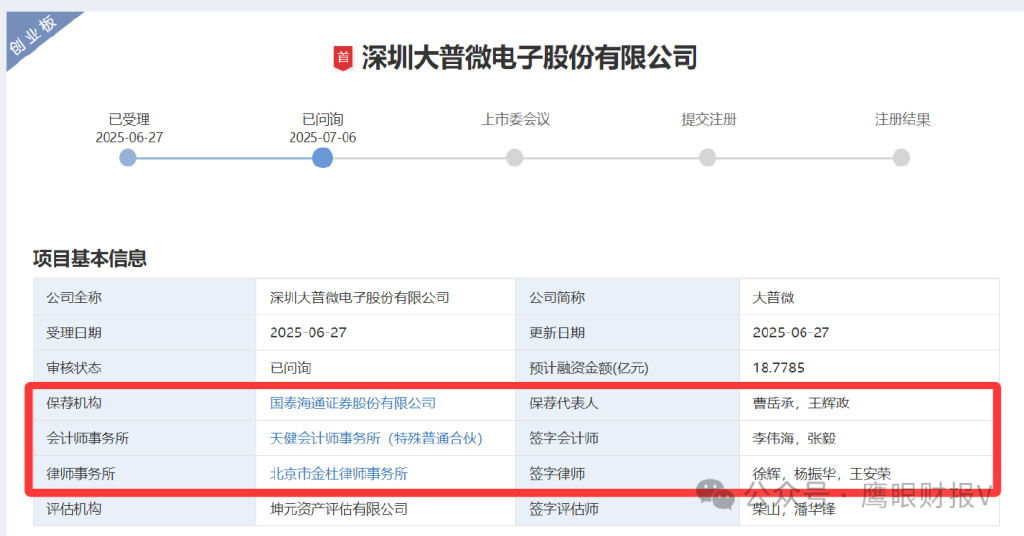
Task: Click the financing amount 18.7785
Action: pos(778,368)
